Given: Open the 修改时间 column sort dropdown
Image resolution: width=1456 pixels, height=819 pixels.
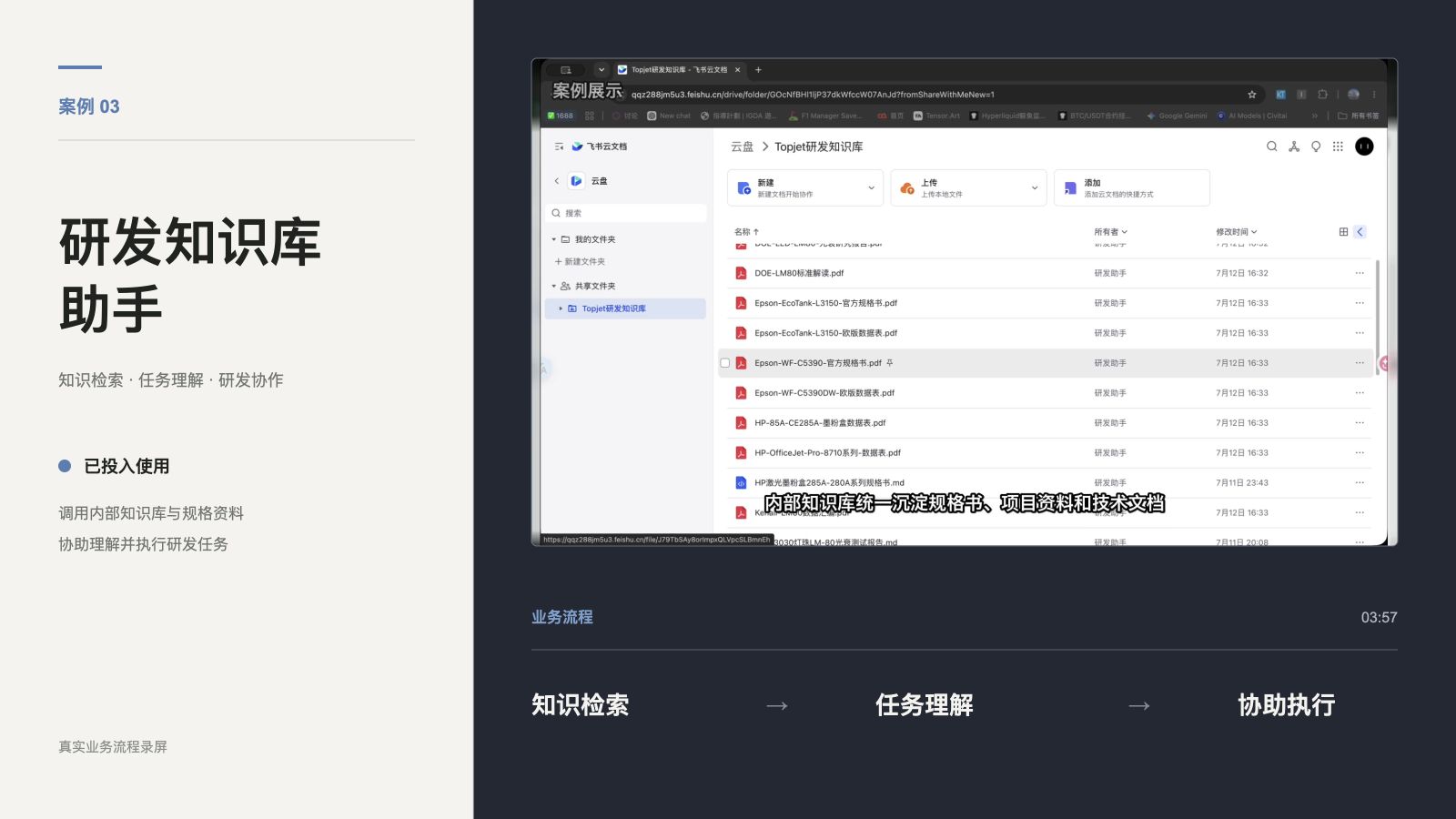Looking at the screenshot, I should click(x=1236, y=232).
